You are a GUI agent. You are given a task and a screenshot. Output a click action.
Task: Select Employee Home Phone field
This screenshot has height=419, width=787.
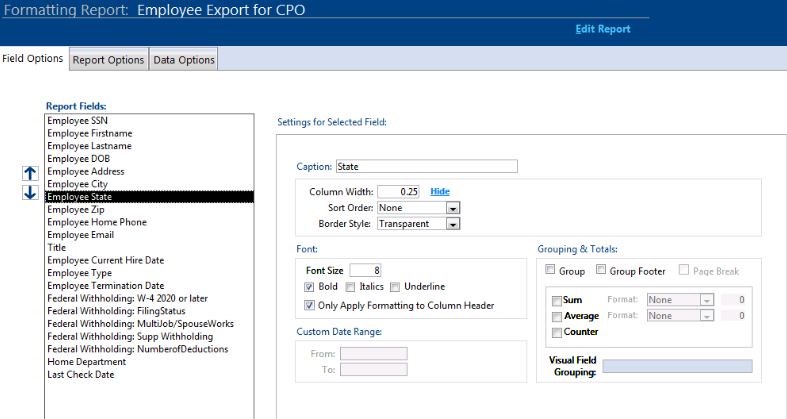pyautogui.click(x=149, y=222)
